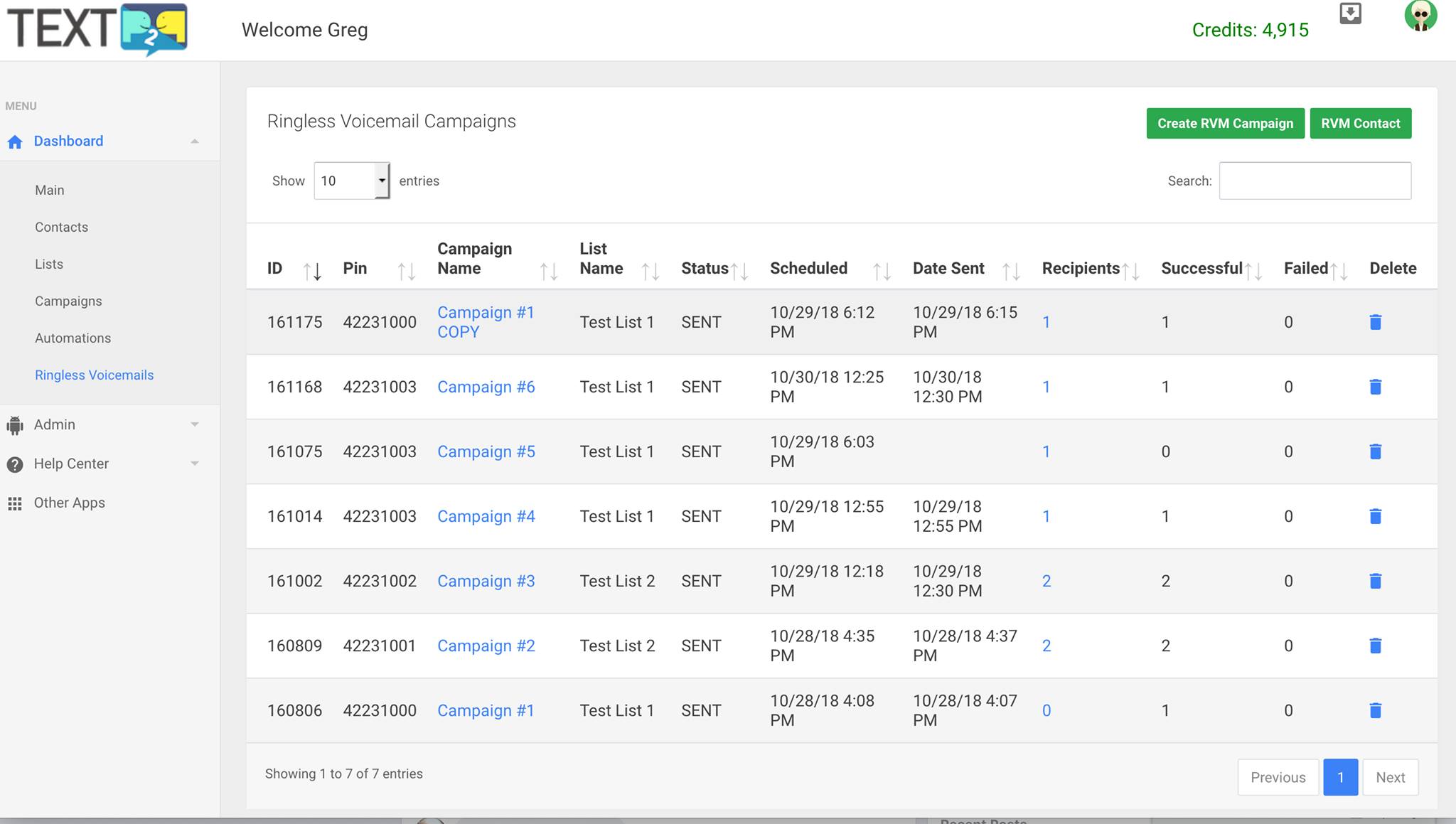This screenshot has width=1456, height=824.
Task: Sort by Campaign Name column arrows
Action: [549, 271]
